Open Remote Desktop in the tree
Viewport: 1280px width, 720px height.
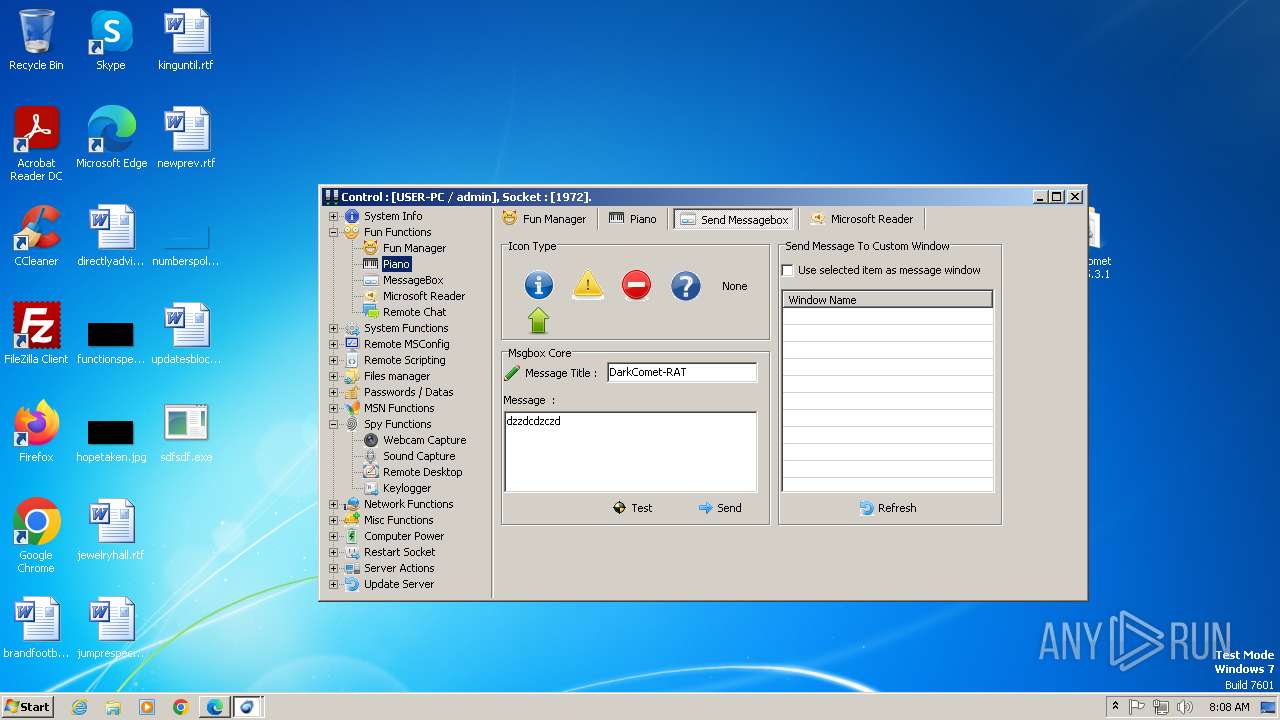tap(422, 472)
